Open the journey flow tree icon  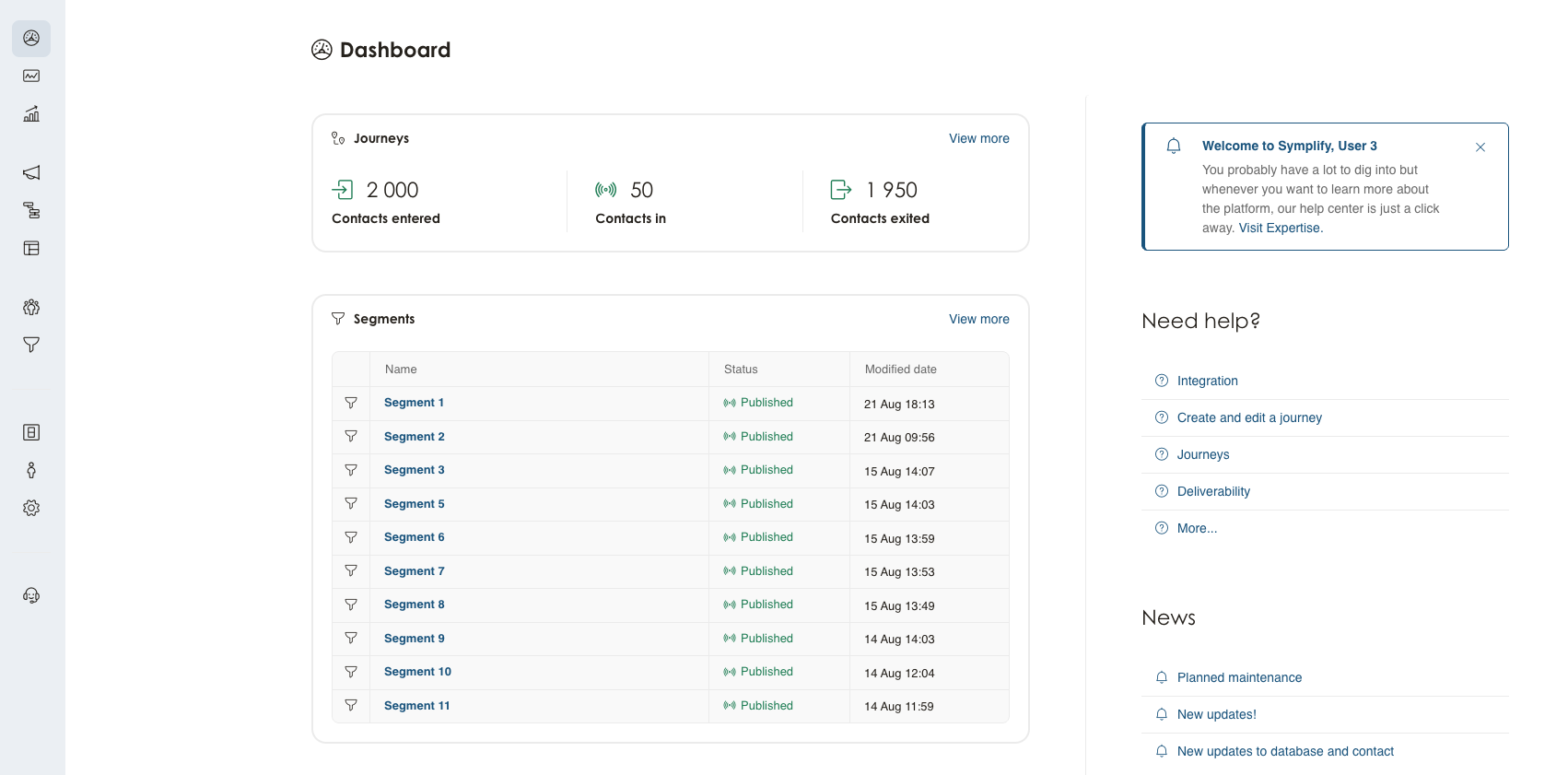31,210
